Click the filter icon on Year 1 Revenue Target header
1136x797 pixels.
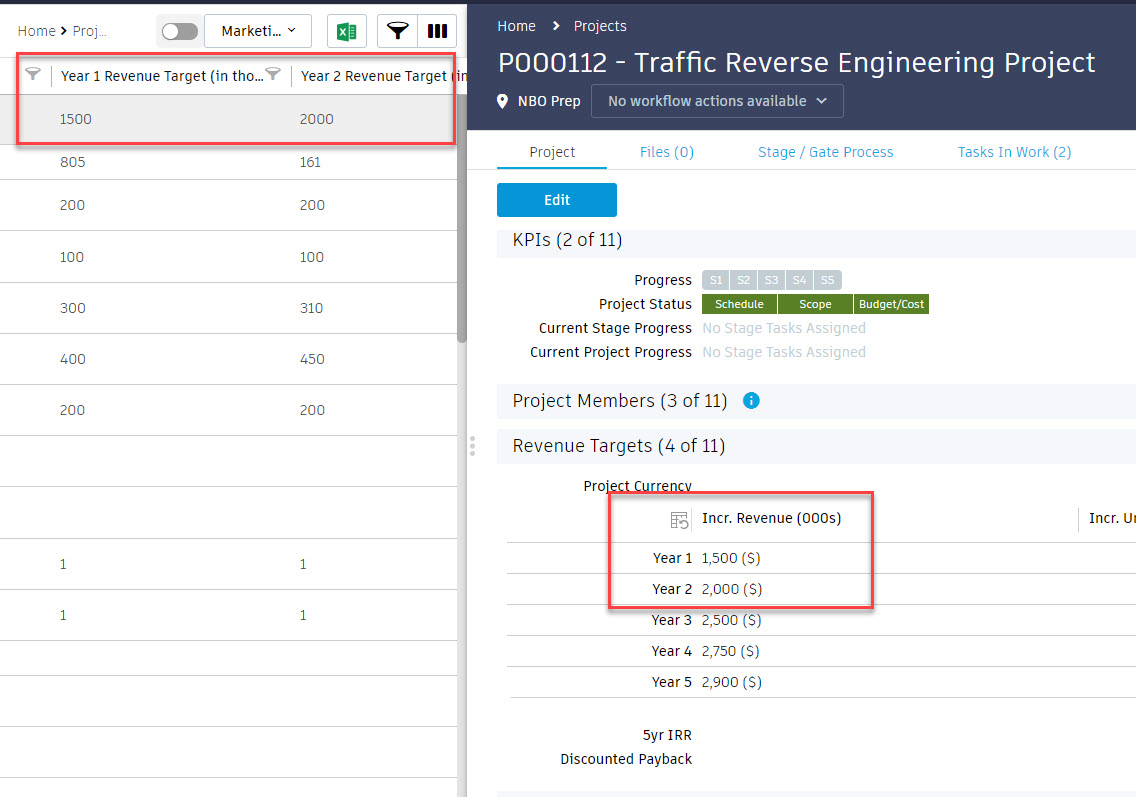(x=273, y=75)
